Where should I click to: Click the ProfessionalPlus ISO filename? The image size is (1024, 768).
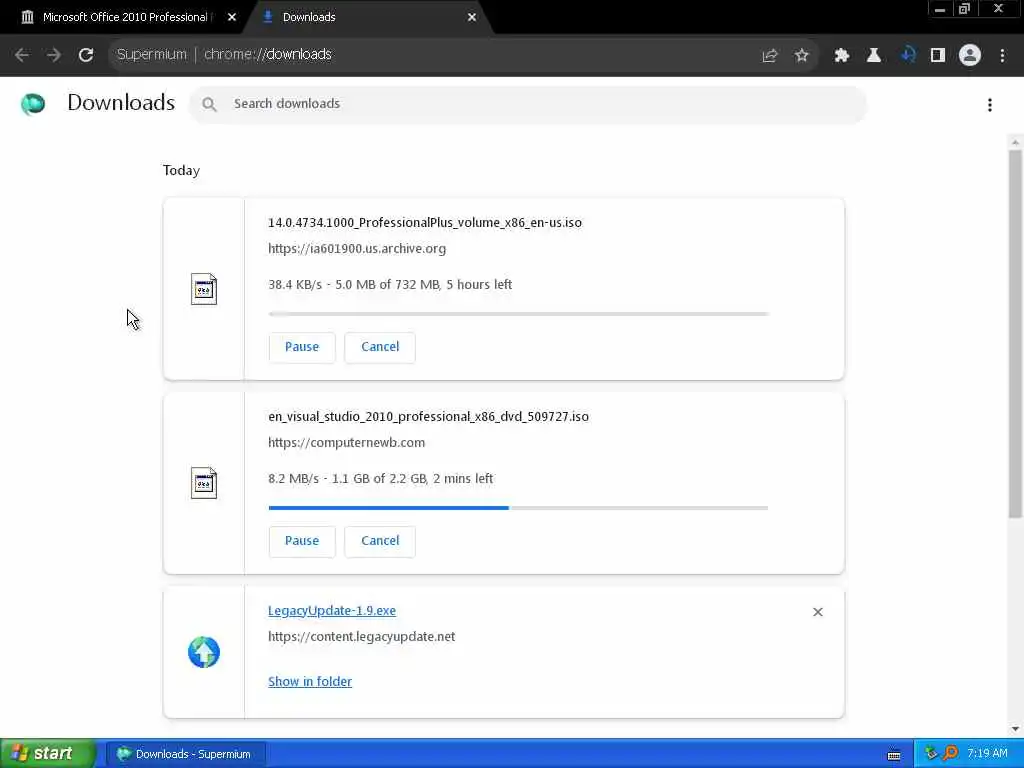tap(424, 223)
